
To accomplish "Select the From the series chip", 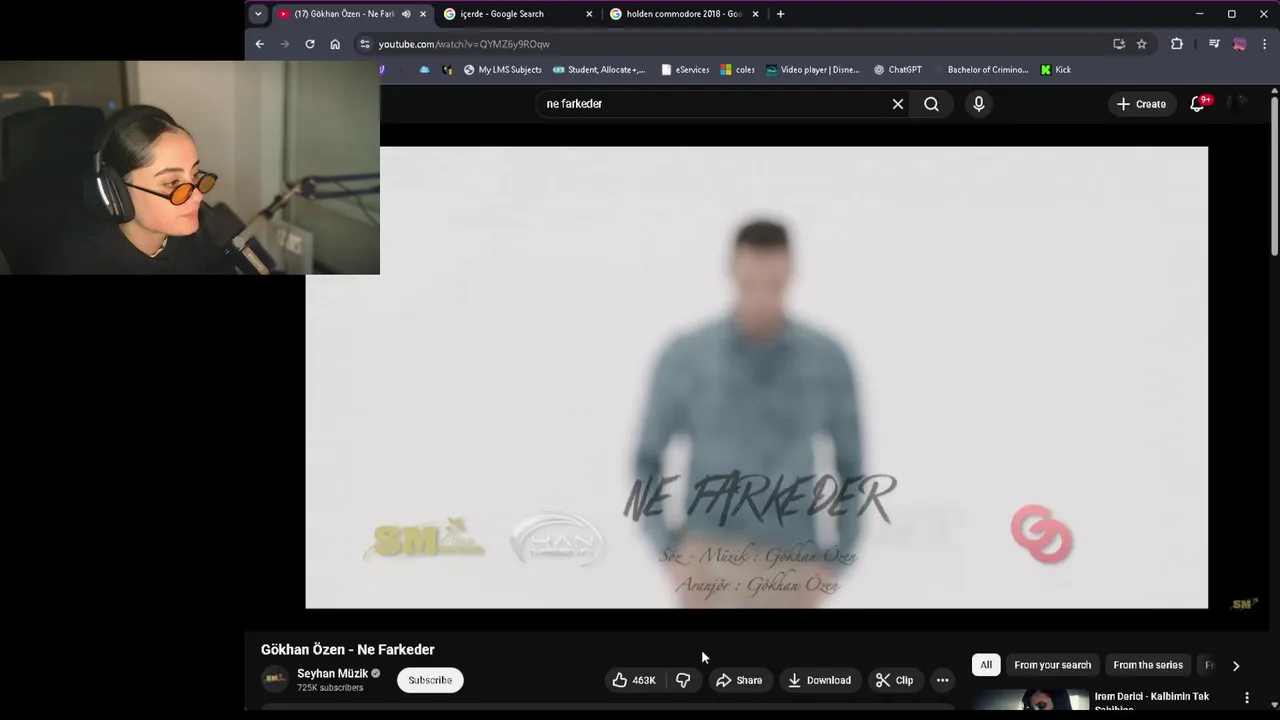I will click(x=1148, y=665).
